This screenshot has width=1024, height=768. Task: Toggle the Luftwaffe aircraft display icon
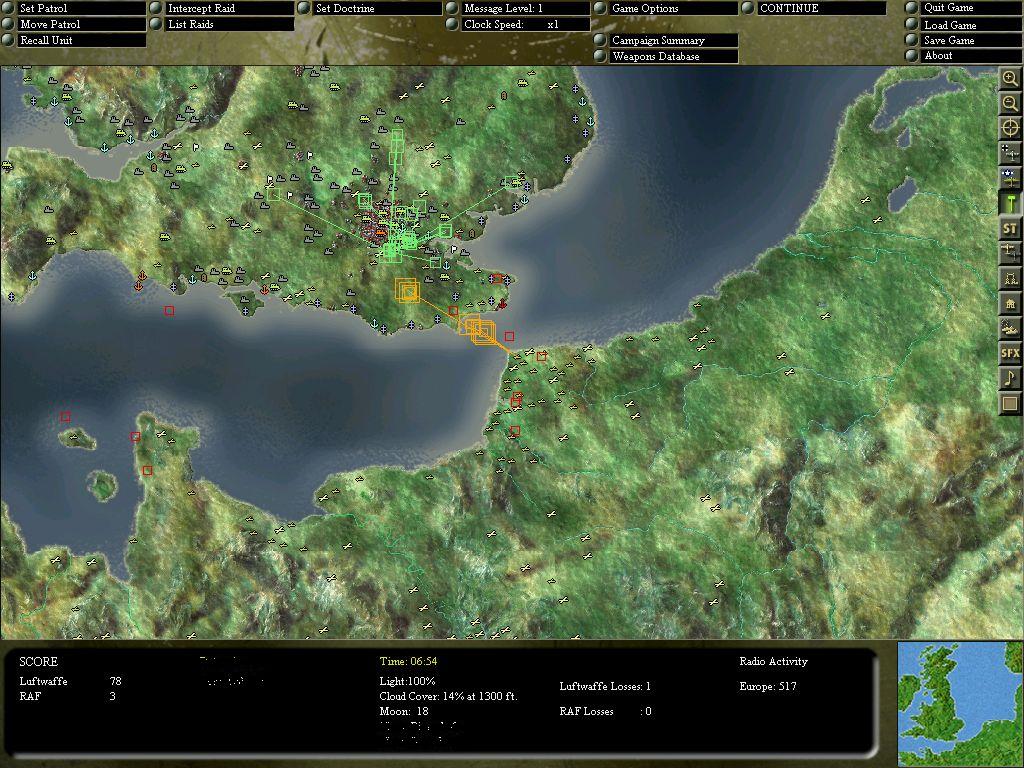(1010, 153)
